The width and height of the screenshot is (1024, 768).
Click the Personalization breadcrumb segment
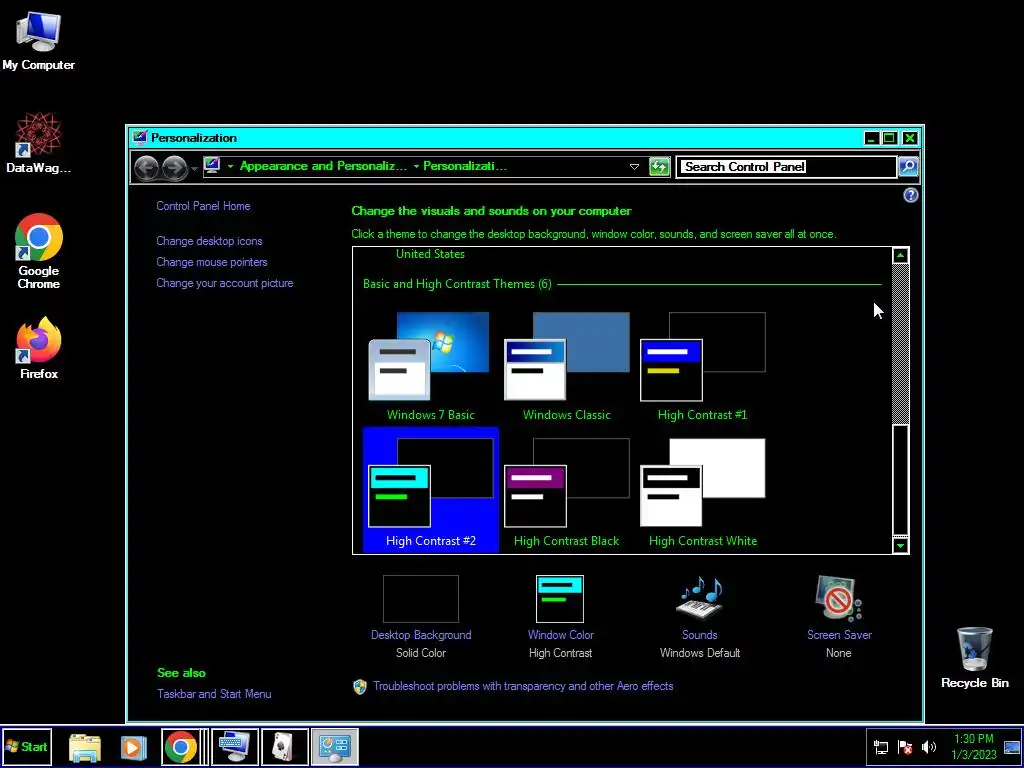pos(465,166)
